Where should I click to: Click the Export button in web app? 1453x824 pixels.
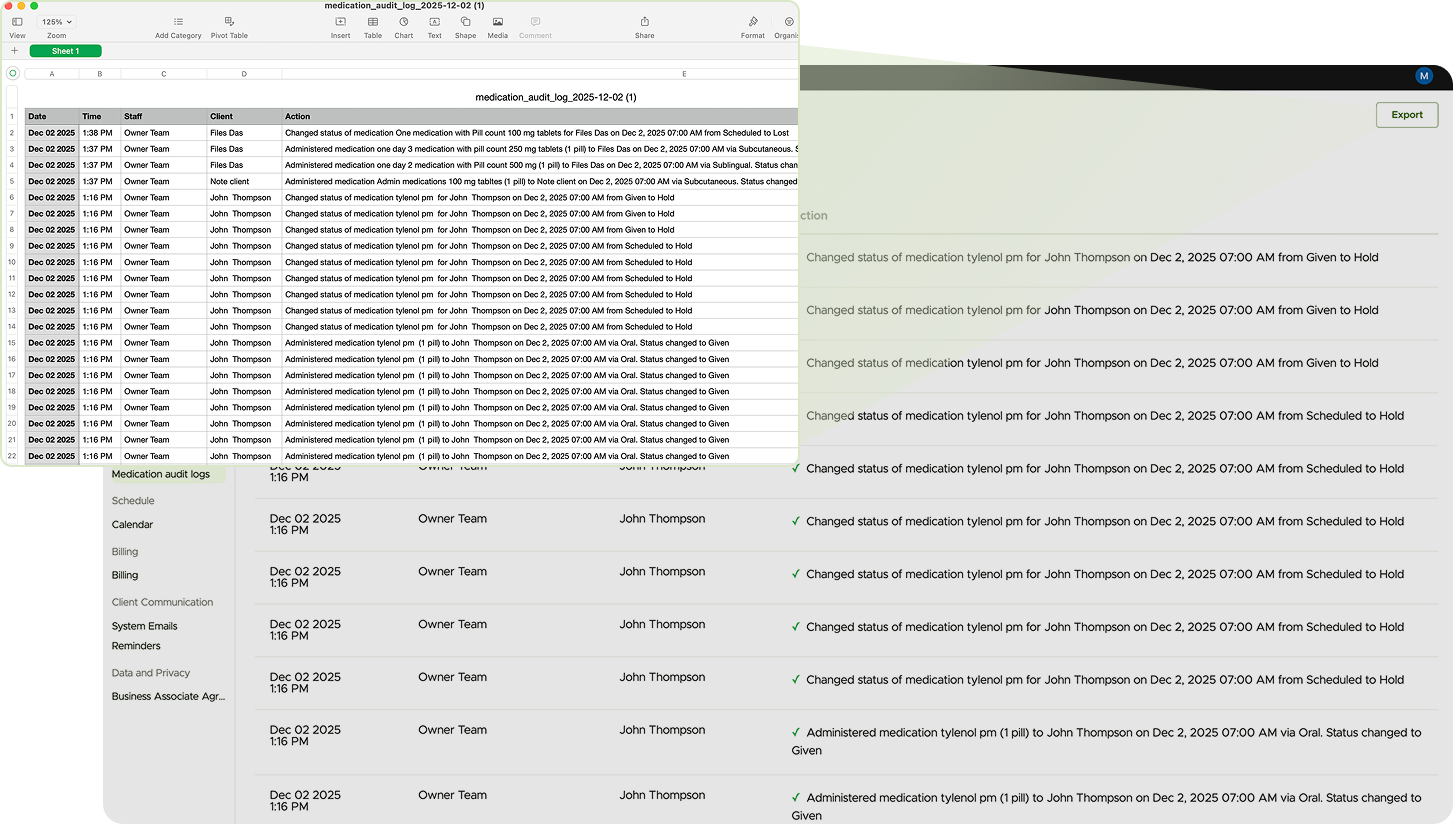click(x=1407, y=115)
